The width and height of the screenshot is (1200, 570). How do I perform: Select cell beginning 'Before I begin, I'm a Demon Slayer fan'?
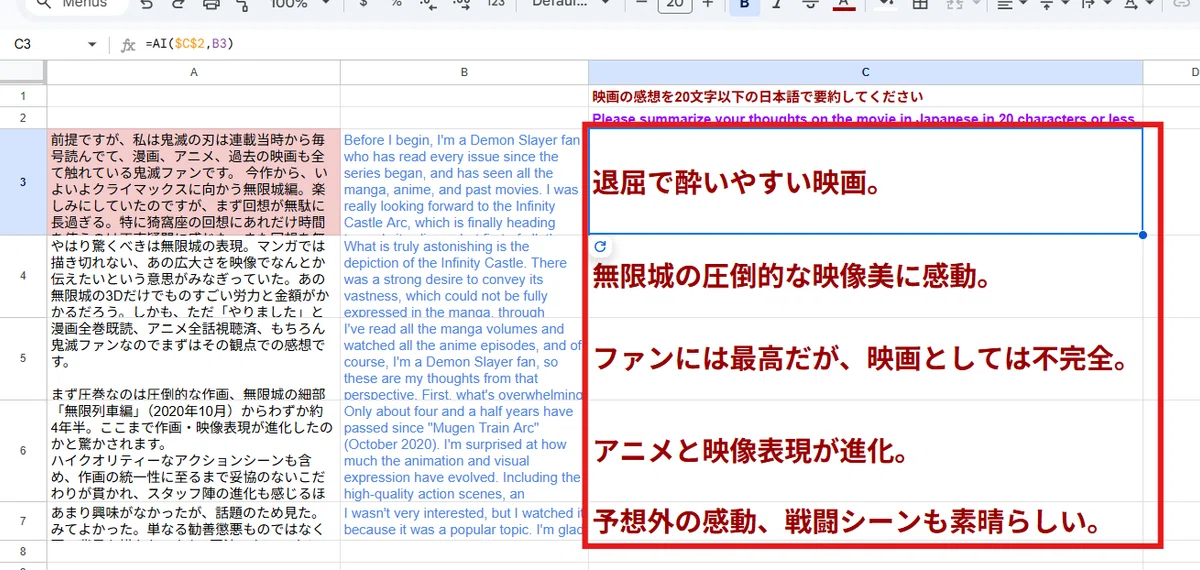point(464,182)
